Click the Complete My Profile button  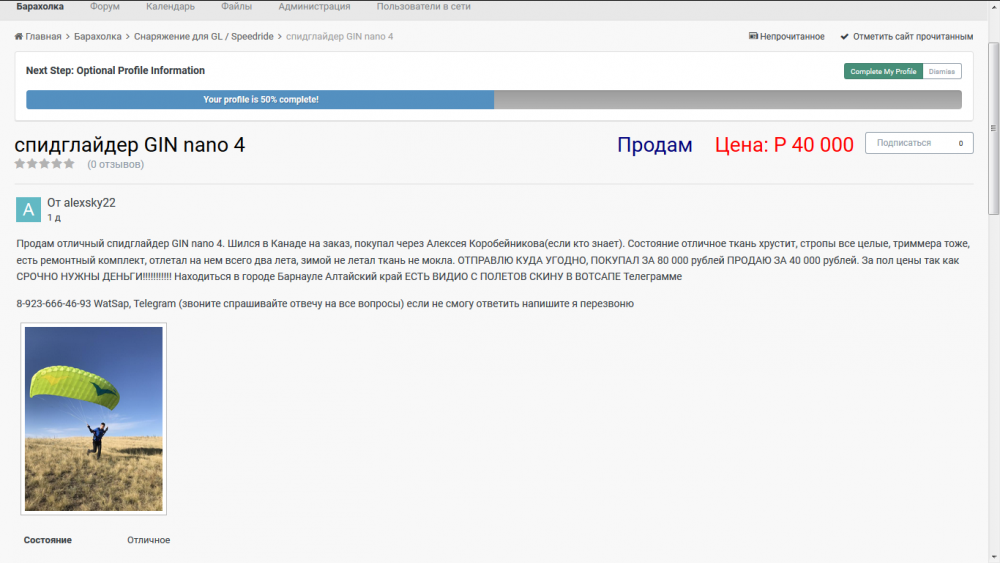[x=883, y=71]
